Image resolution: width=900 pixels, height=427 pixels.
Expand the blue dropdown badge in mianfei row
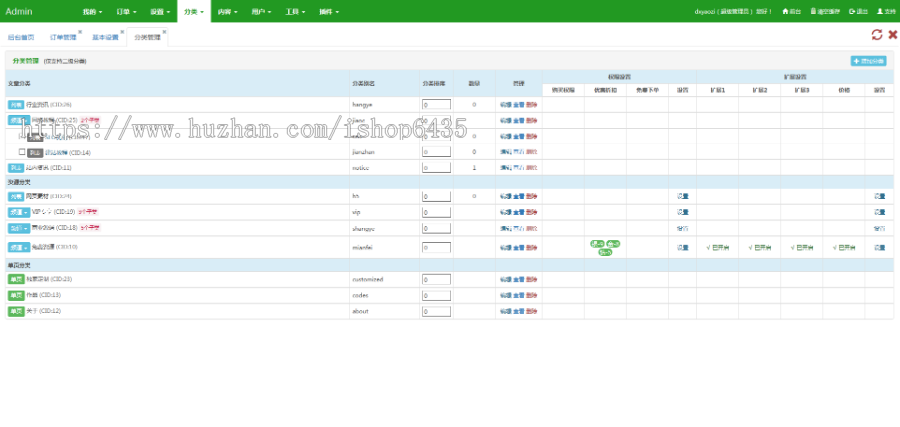pos(19,247)
